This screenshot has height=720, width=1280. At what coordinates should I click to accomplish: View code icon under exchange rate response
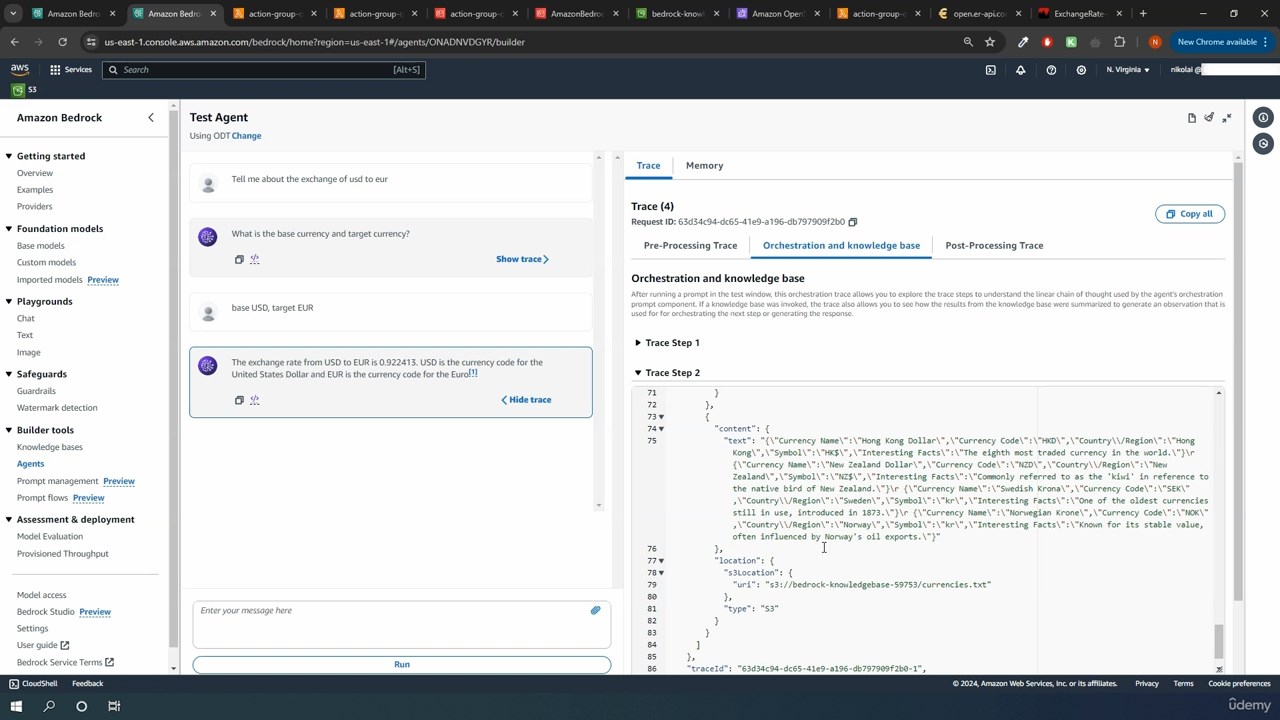click(255, 400)
